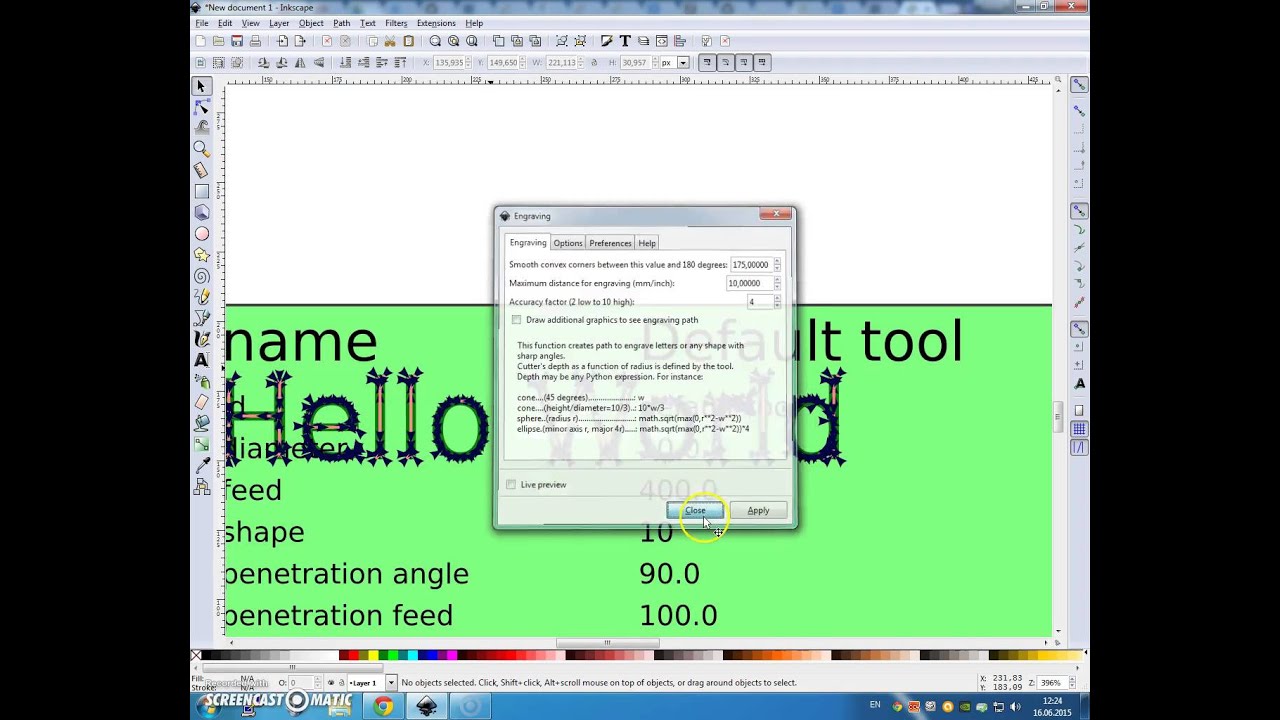The image size is (1280, 720).
Task: Switch to Options tab in Engraving
Action: click(568, 243)
